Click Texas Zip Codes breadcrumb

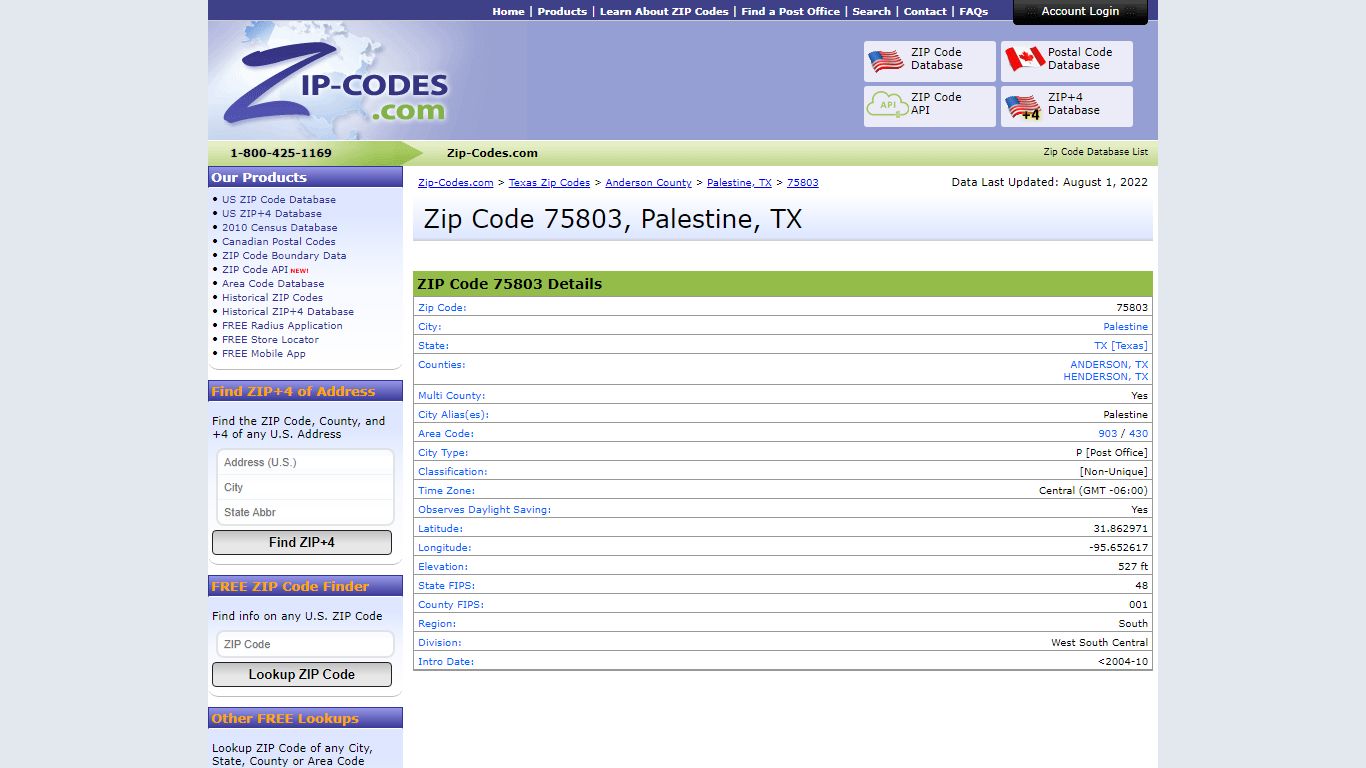click(549, 183)
